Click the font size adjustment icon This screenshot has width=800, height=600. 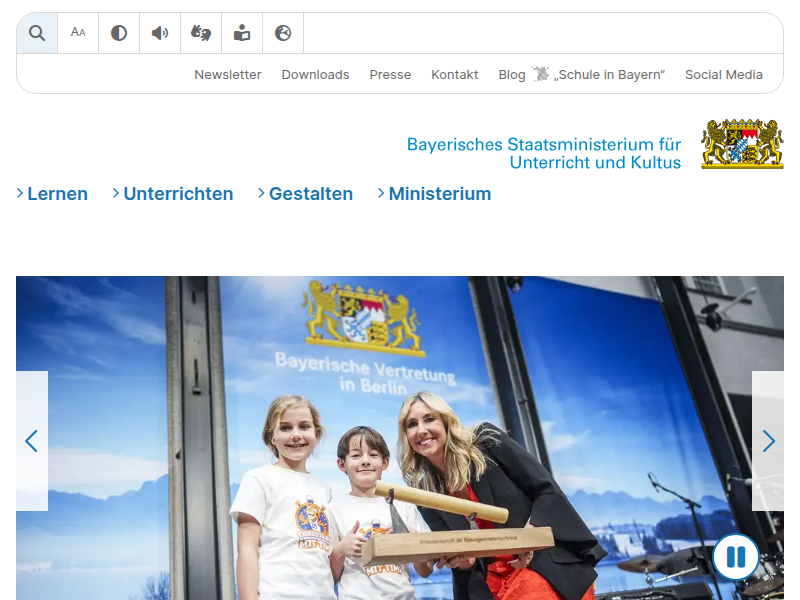(78, 33)
